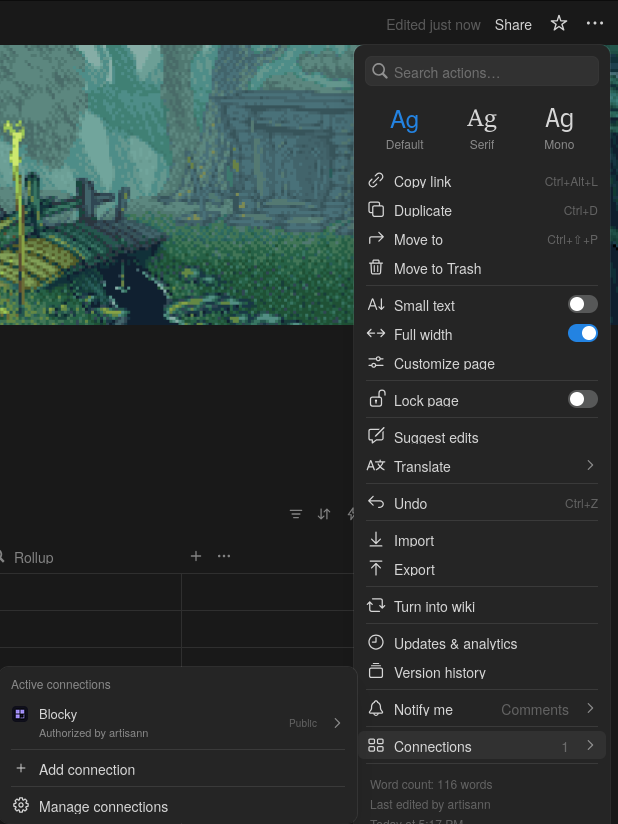Click the Lock page padlock icon

pyautogui.click(x=377, y=398)
